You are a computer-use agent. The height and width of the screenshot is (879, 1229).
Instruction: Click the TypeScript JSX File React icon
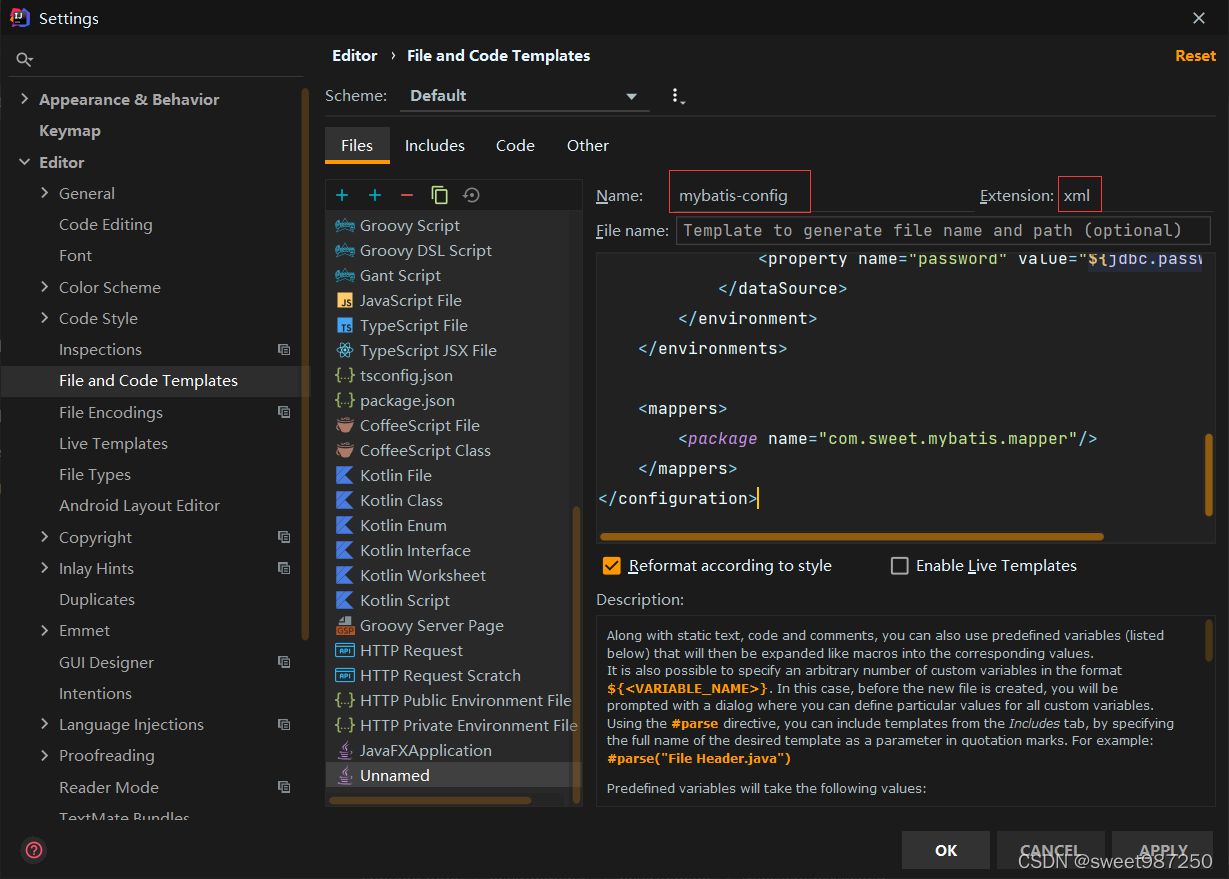click(345, 350)
